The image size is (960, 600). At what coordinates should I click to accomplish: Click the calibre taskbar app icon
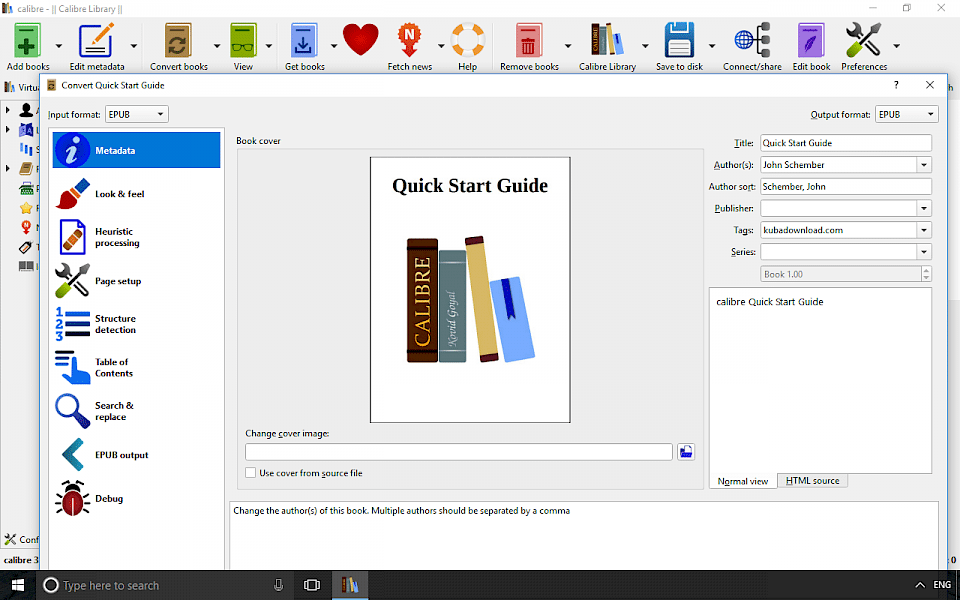coord(350,585)
